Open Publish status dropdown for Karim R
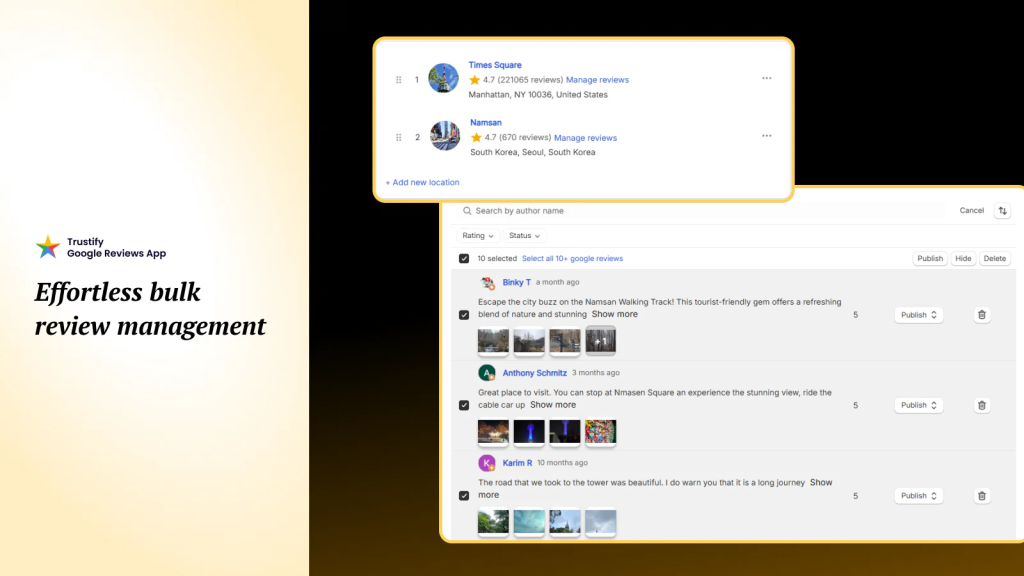 (x=918, y=496)
